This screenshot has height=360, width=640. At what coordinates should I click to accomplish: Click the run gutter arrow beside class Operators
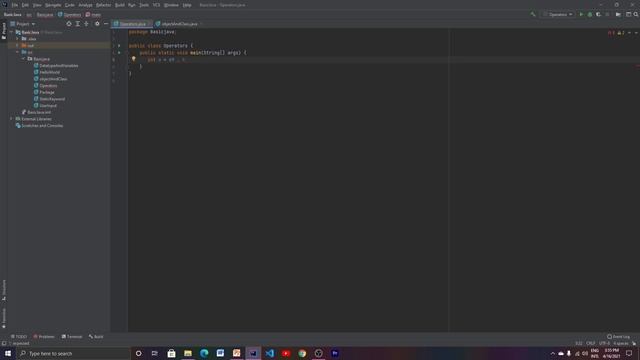(x=119, y=46)
